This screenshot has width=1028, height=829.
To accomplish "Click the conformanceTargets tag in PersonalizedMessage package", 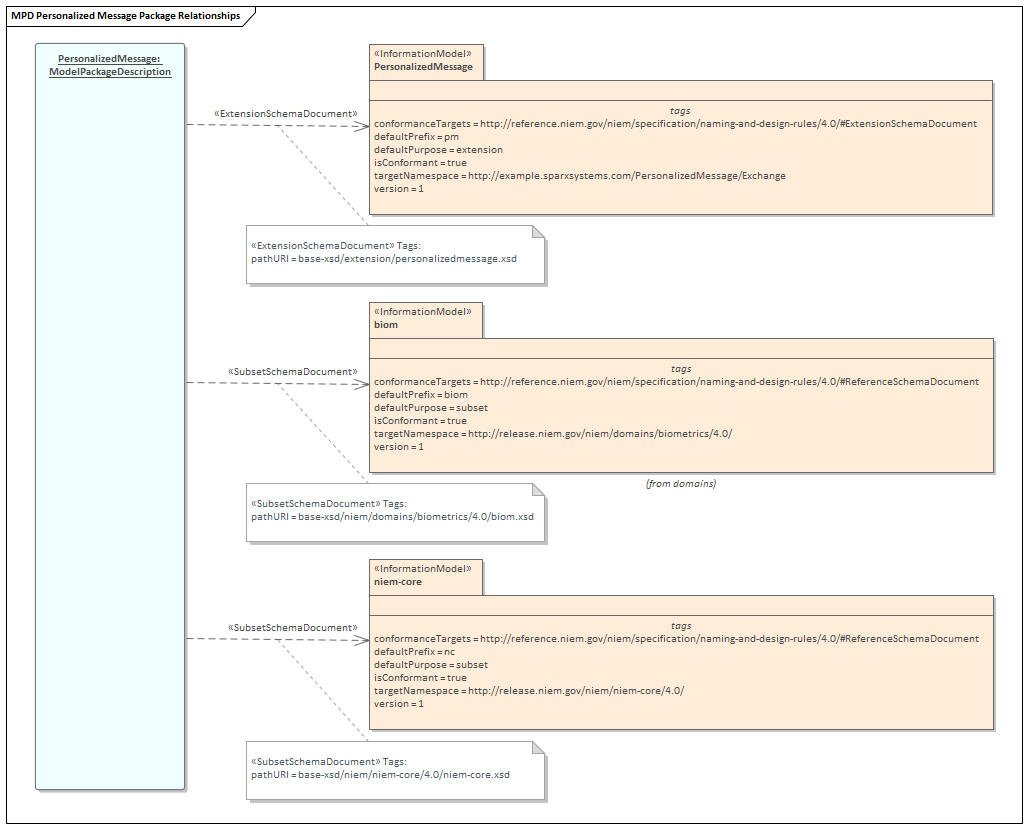I will coord(675,124).
